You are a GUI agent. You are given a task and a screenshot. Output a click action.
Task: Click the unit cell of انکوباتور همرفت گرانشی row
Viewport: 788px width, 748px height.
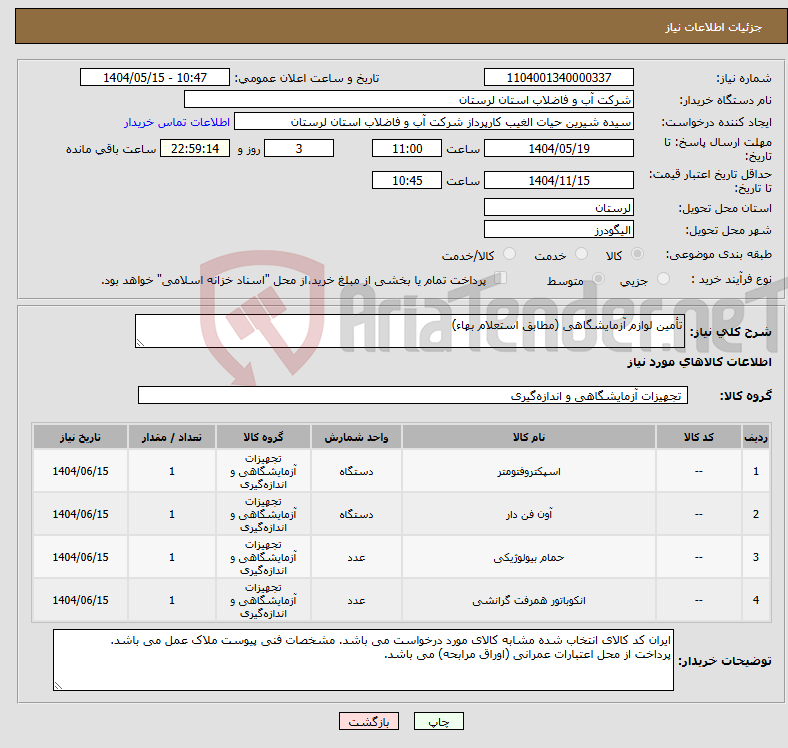[x=356, y=600]
